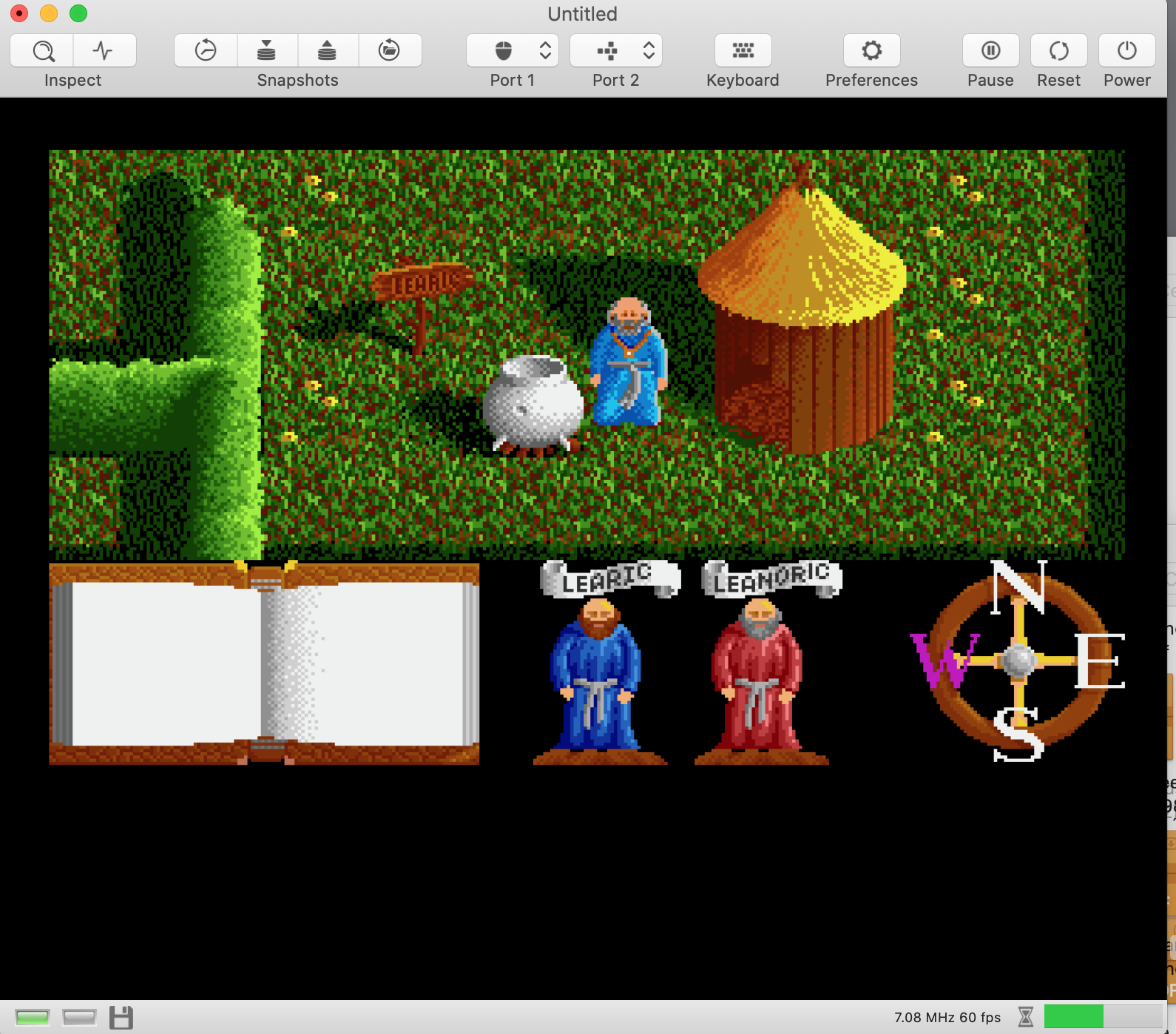Click the N letter on the compass
Screen dimensions: 1176x1034
[1019, 587]
